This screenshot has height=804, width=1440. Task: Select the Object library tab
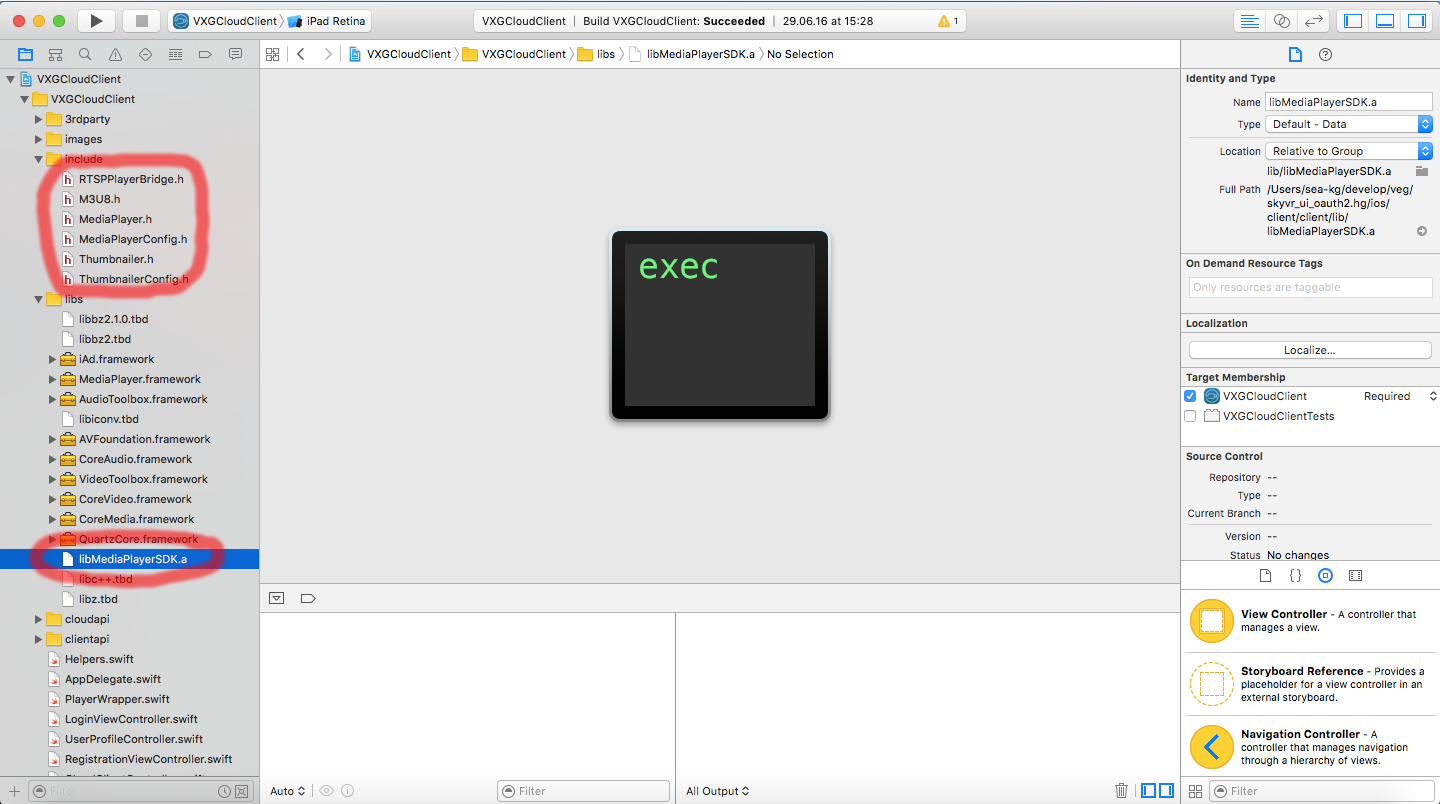tap(1325, 575)
